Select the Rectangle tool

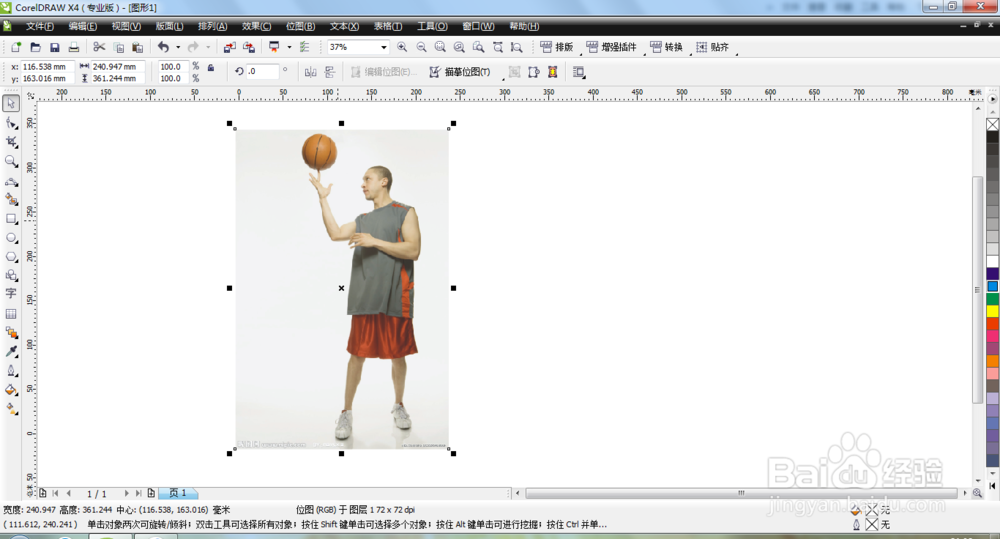pos(11,219)
